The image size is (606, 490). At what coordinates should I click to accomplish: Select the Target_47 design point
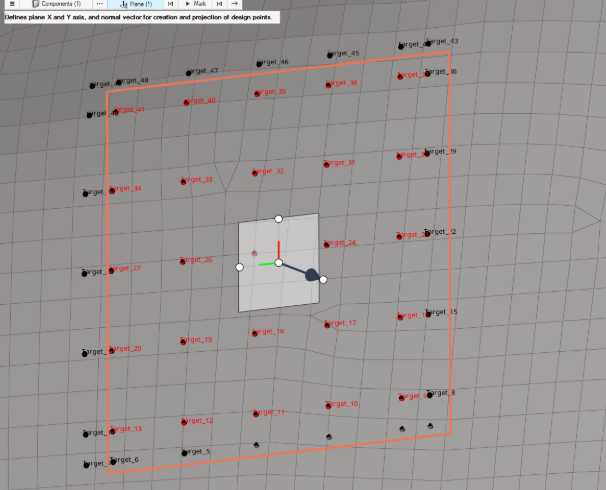189,73
